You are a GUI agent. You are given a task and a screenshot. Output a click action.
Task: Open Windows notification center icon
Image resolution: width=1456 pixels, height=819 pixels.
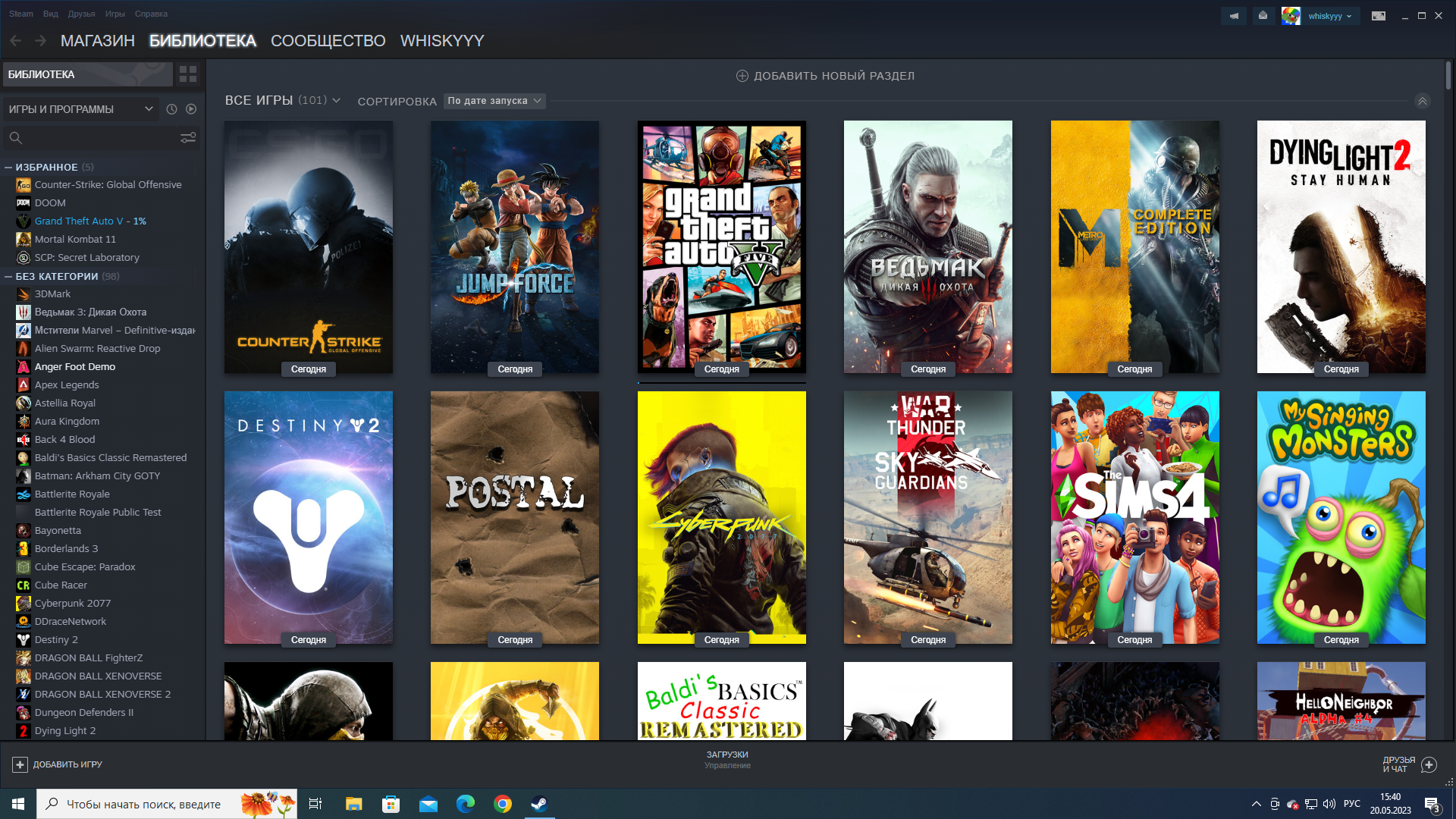tap(1432, 805)
